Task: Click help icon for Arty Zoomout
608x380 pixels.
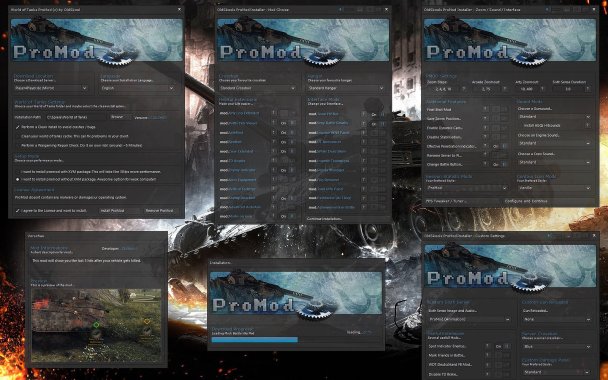Action: [x=542, y=89]
